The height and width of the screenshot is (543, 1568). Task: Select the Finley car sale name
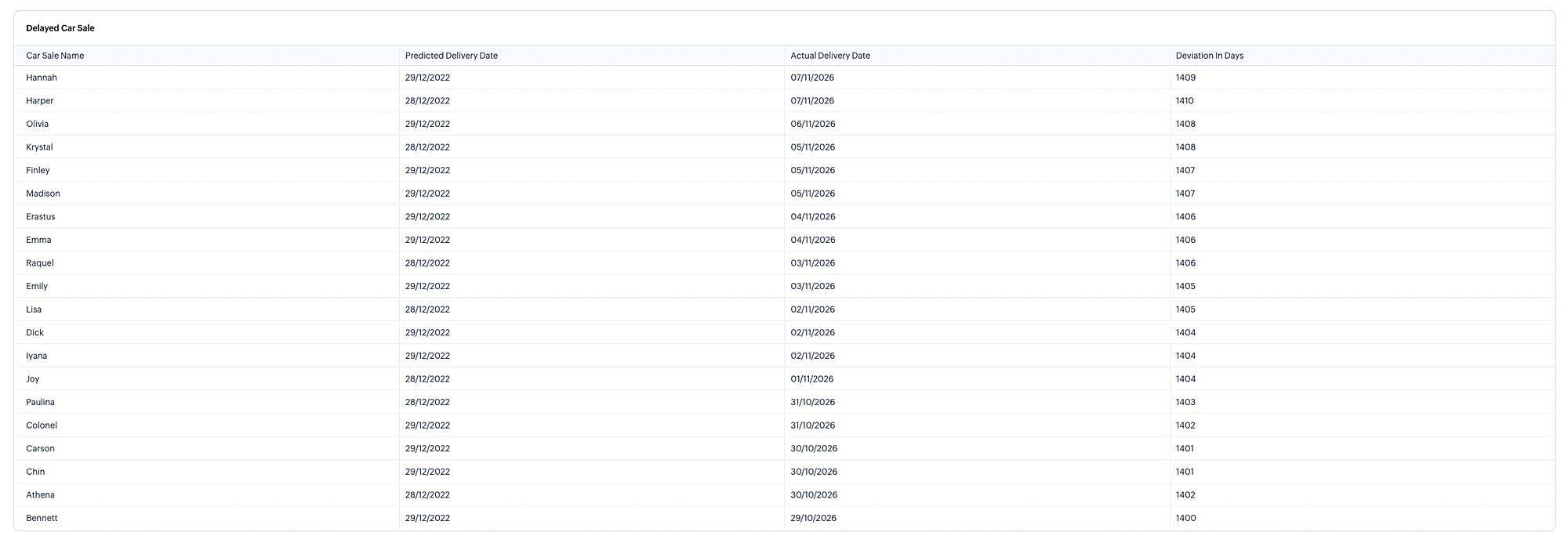[38, 170]
